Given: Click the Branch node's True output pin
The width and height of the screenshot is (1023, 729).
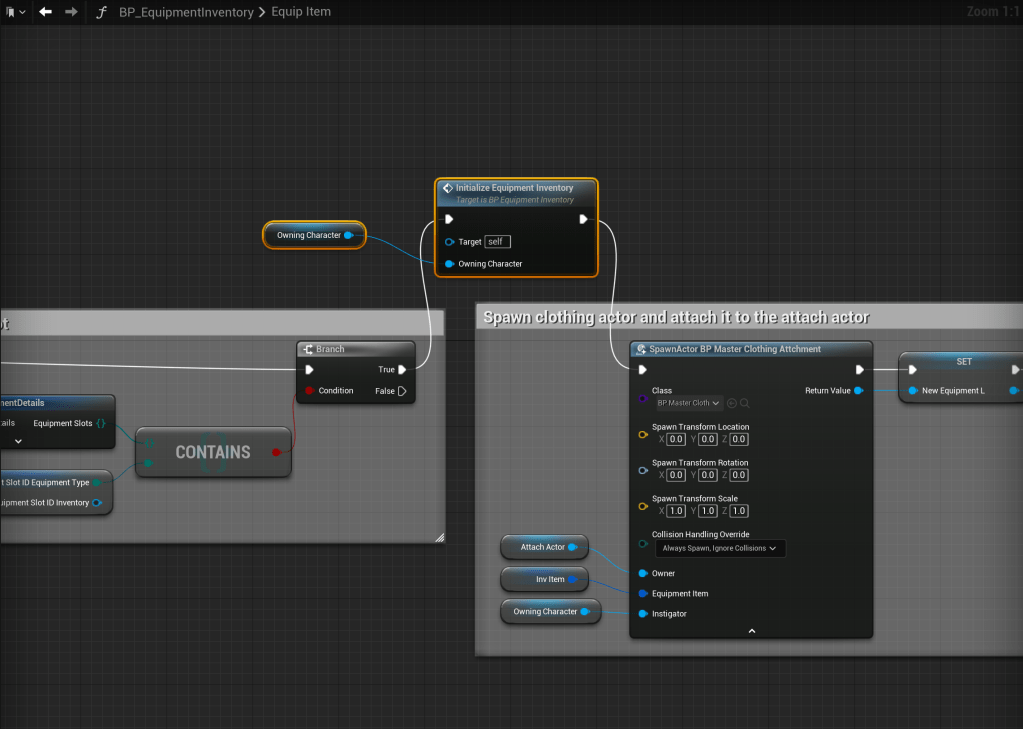Looking at the screenshot, I should click(402, 370).
